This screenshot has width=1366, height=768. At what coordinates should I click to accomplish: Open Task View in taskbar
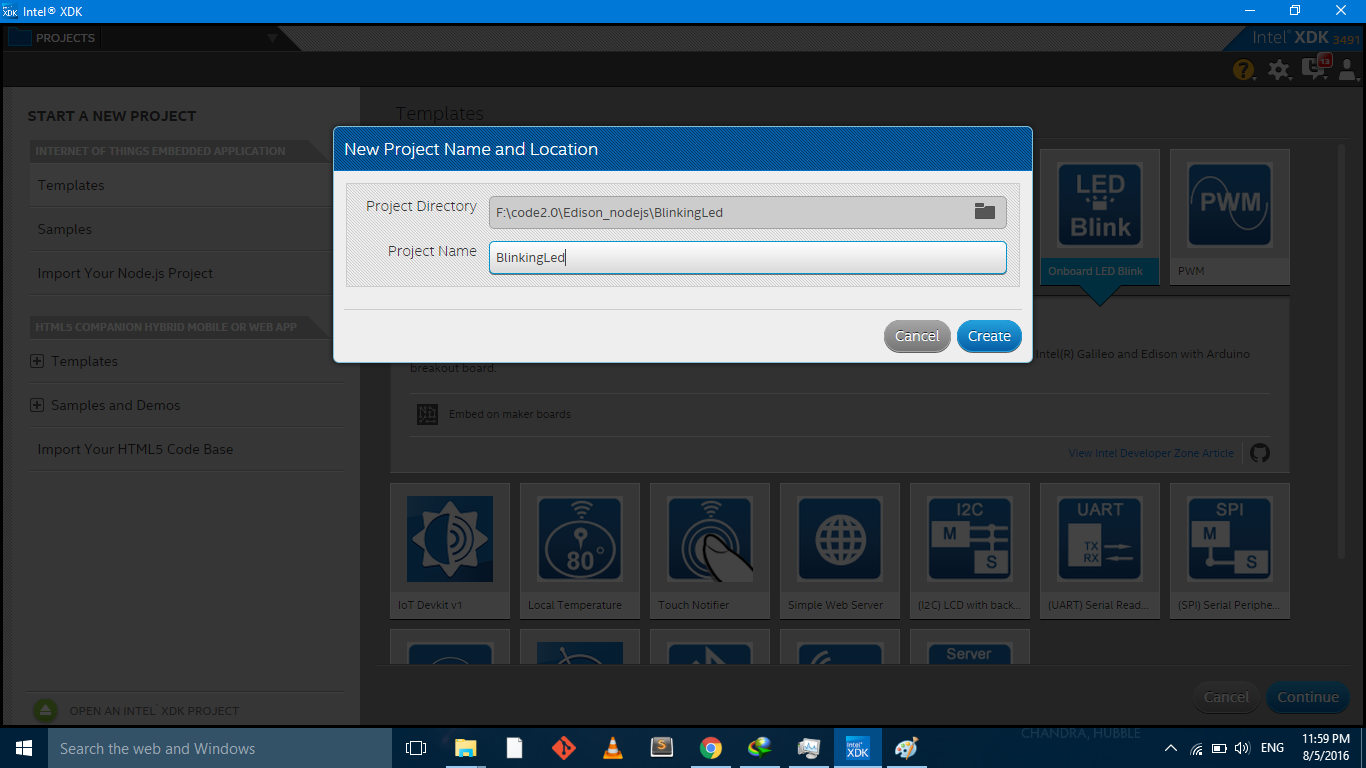(x=416, y=748)
